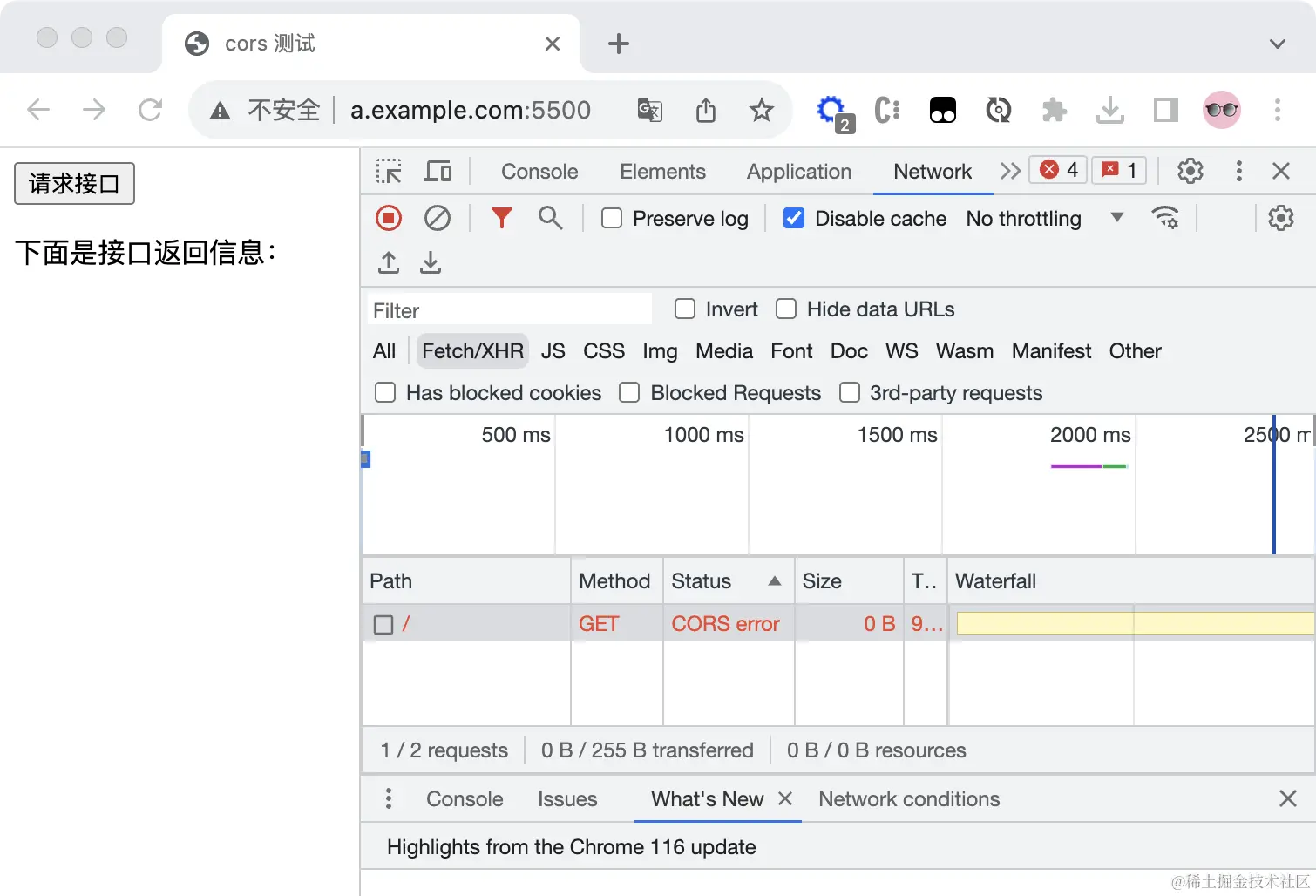The width and height of the screenshot is (1316, 896).
Task: Open the tab search dropdown arrow
Action: [x=1278, y=44]
